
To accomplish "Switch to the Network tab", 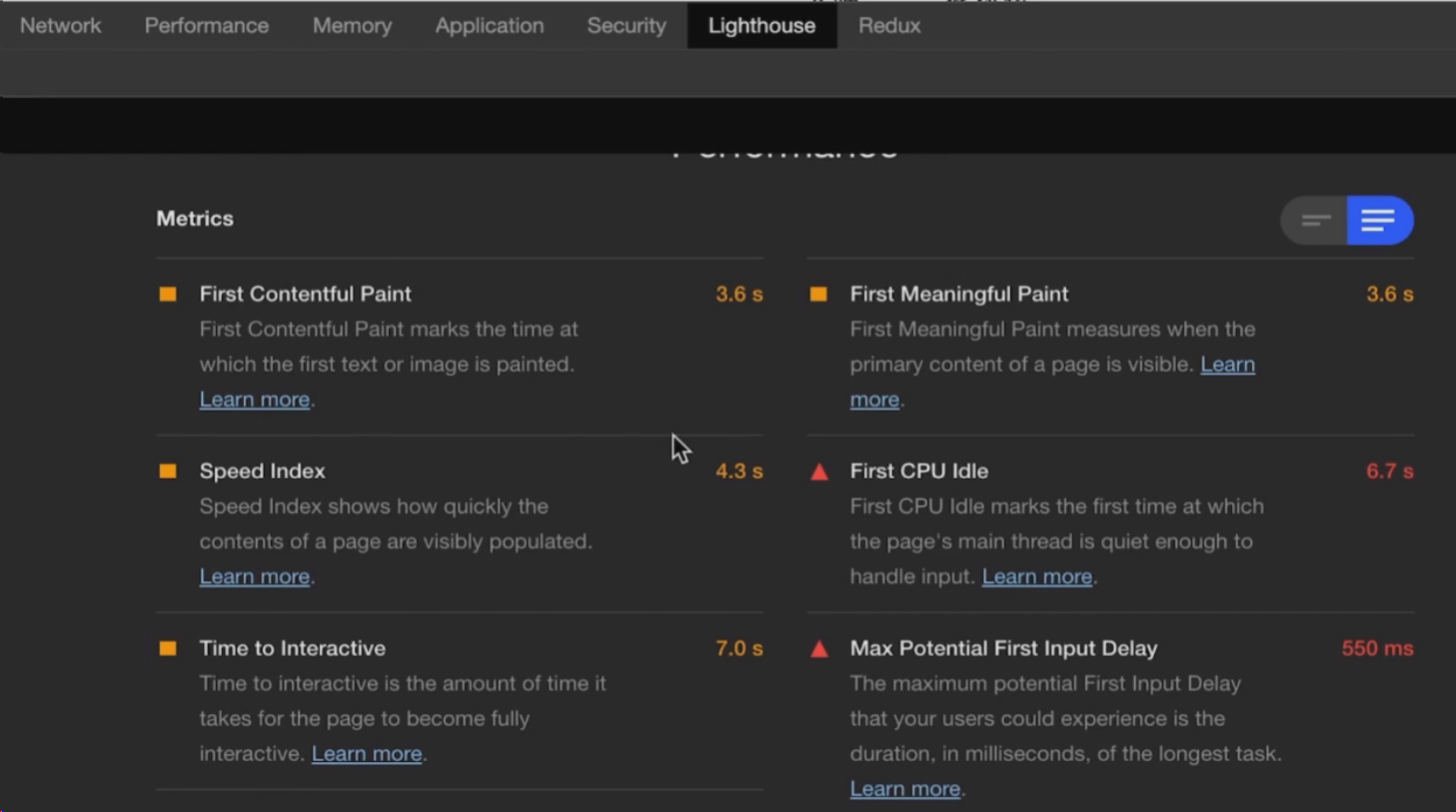I will point(60,25).
